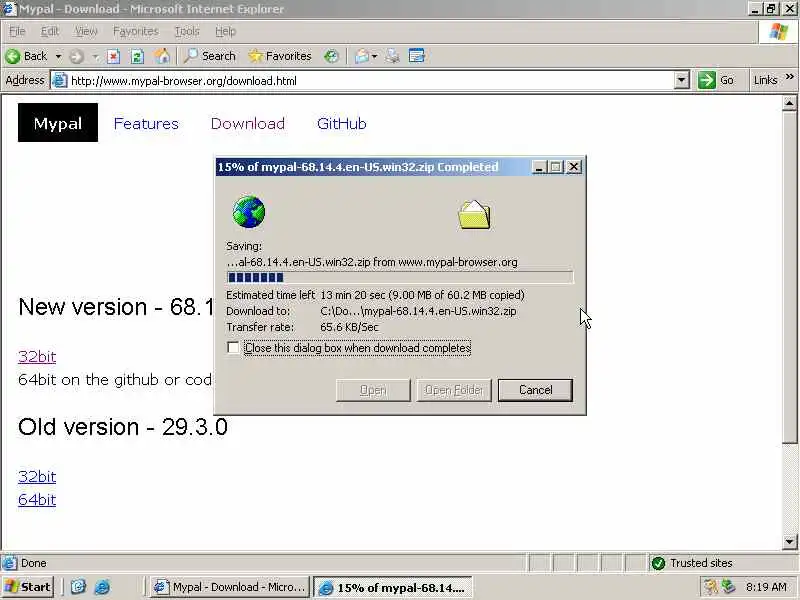
Task: Open the Features page link
Action: [146, 123]
